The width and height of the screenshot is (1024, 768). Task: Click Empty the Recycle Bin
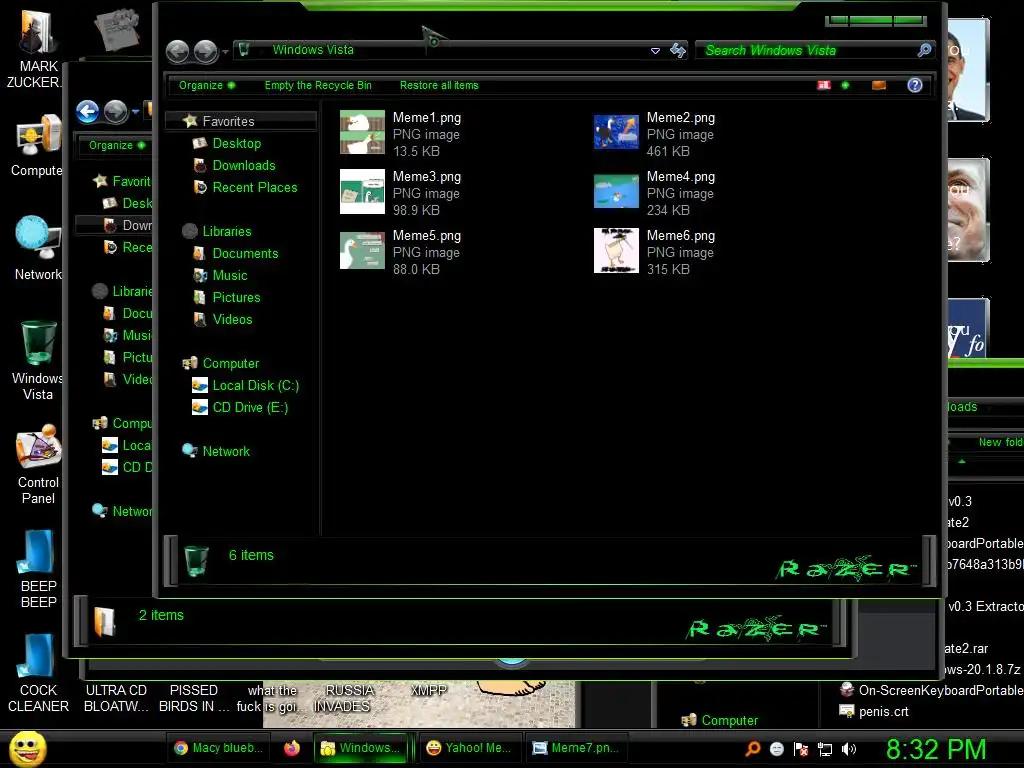[318, 85]
